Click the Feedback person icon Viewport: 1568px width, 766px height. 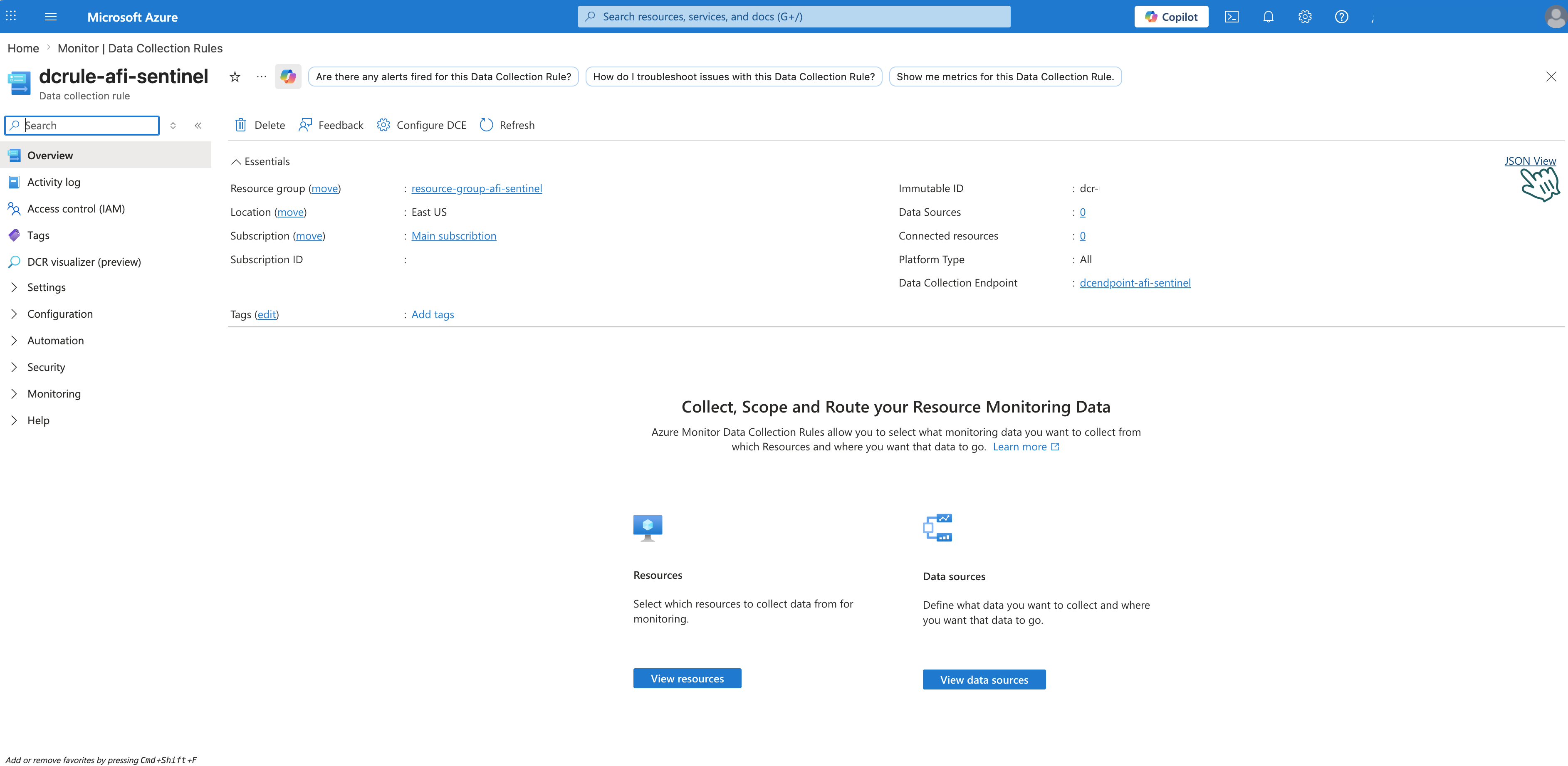point(305,125)
